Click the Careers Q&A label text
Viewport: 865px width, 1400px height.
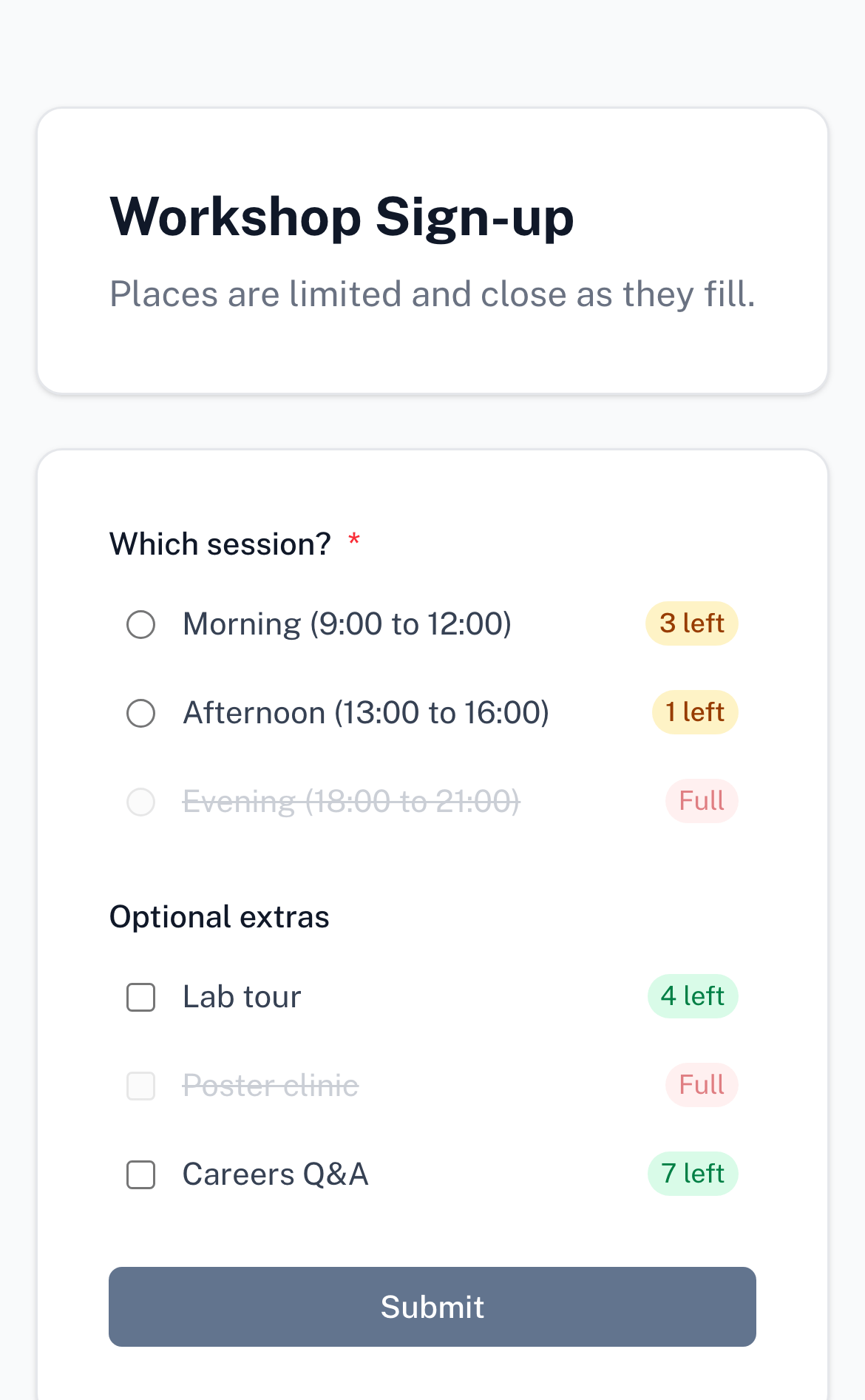coord(276,1174)
